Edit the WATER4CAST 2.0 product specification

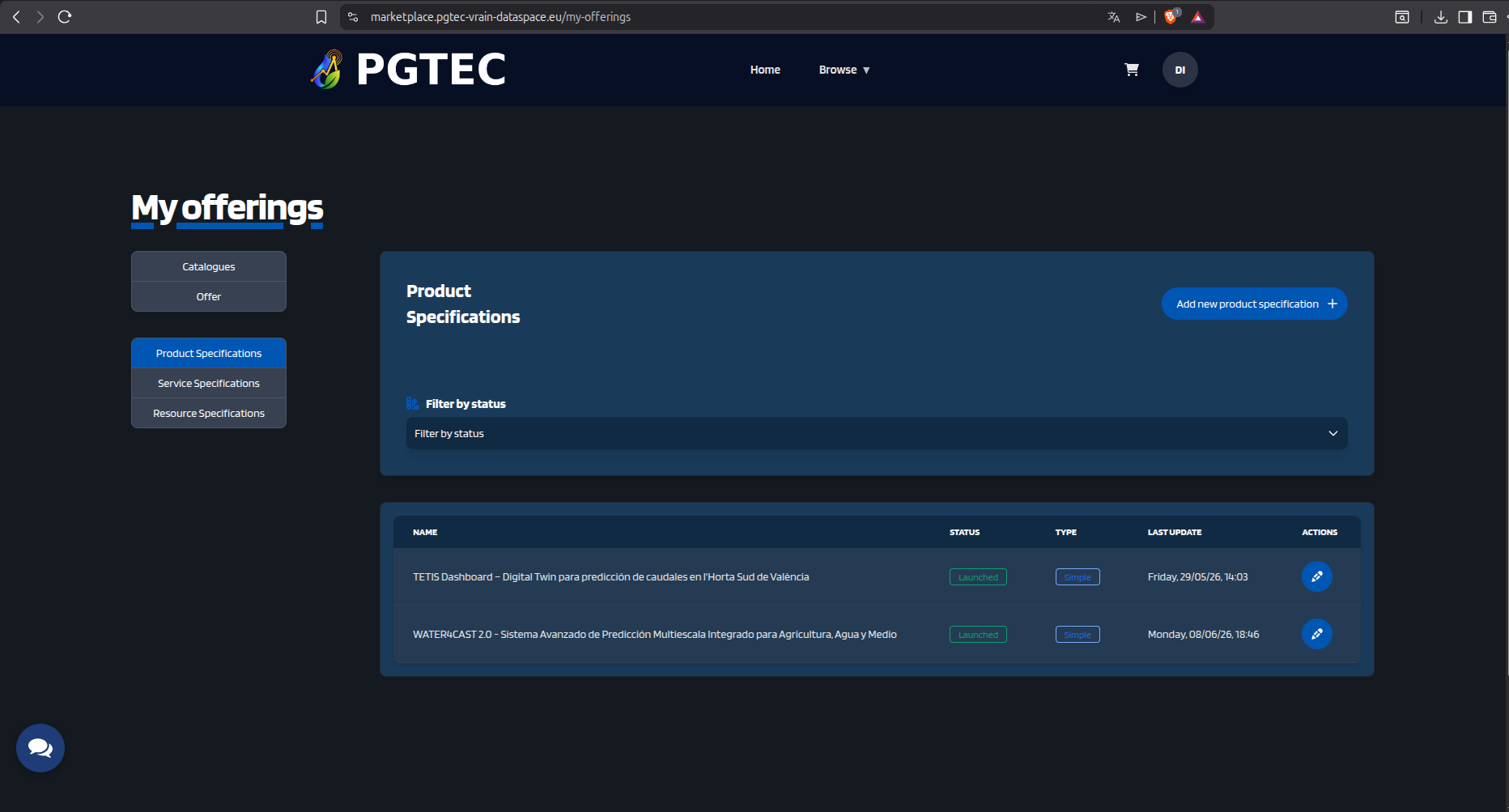(1317, 634)
